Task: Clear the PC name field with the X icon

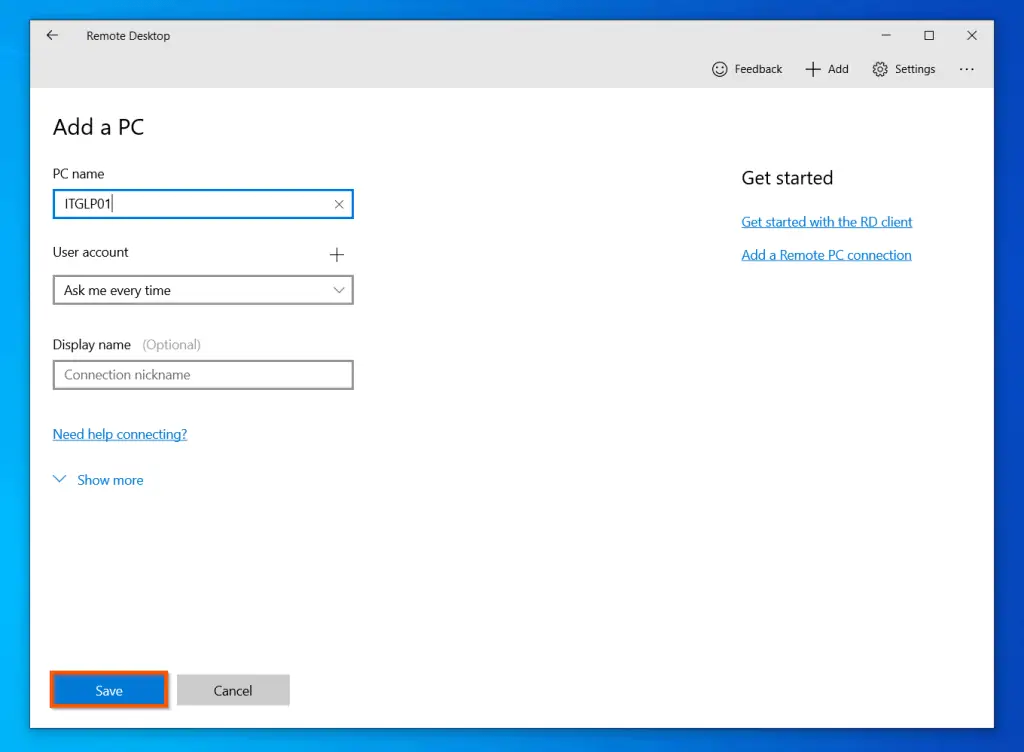Action: point(338,203)
